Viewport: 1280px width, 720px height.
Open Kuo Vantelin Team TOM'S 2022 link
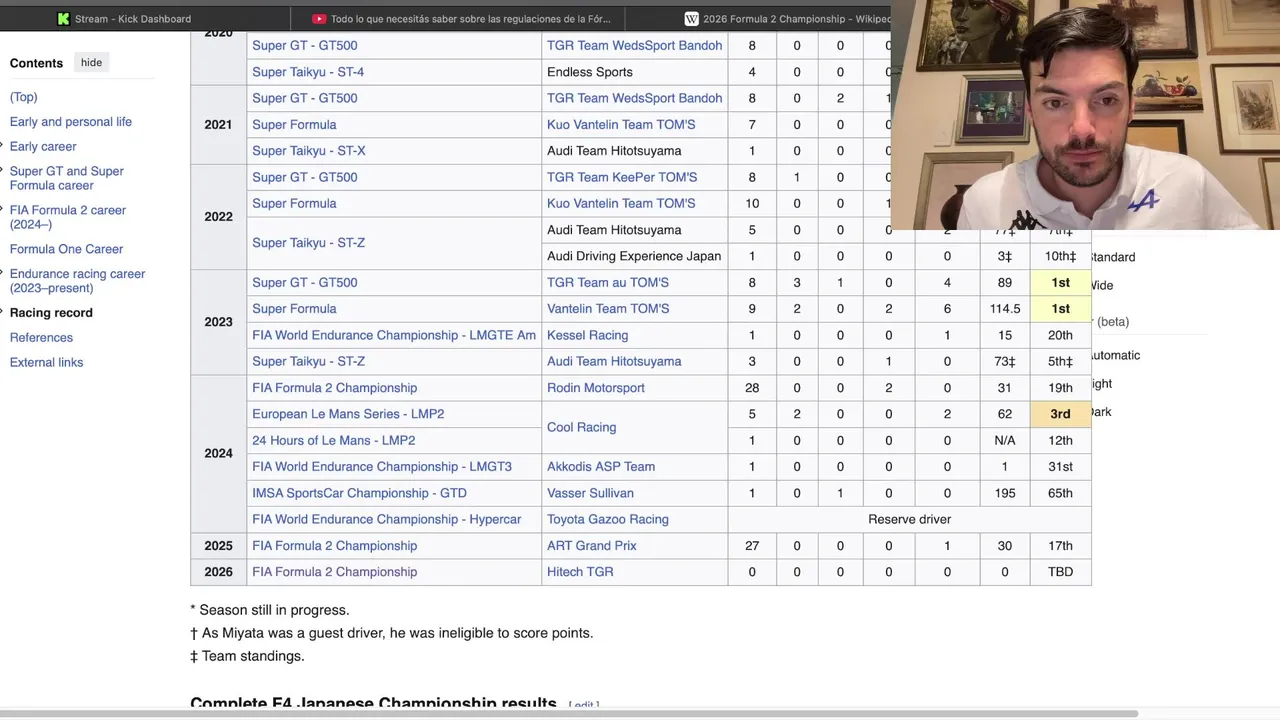[x=621, y=204]
